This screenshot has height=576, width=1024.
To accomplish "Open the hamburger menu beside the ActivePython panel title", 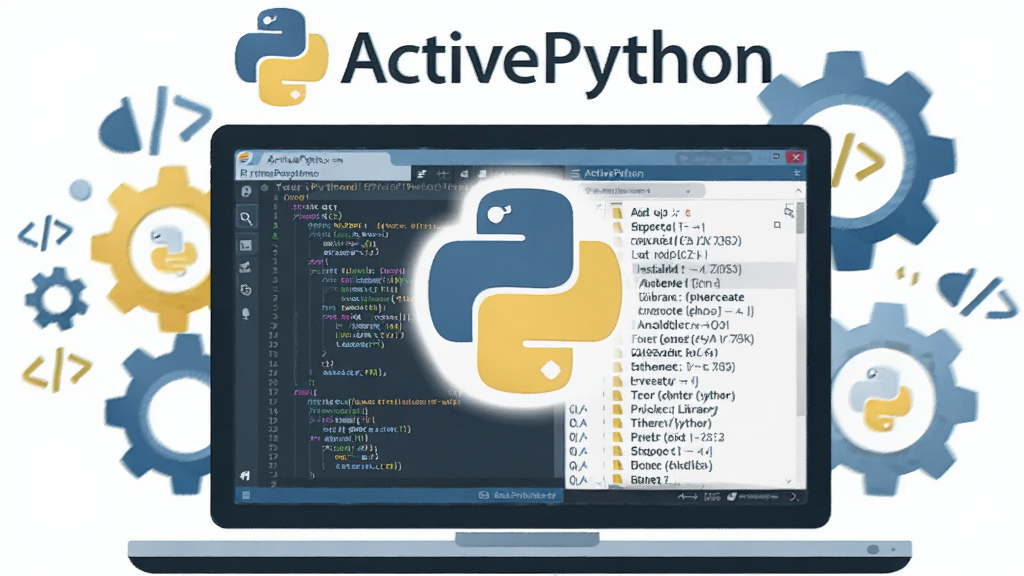I will 575,173.
